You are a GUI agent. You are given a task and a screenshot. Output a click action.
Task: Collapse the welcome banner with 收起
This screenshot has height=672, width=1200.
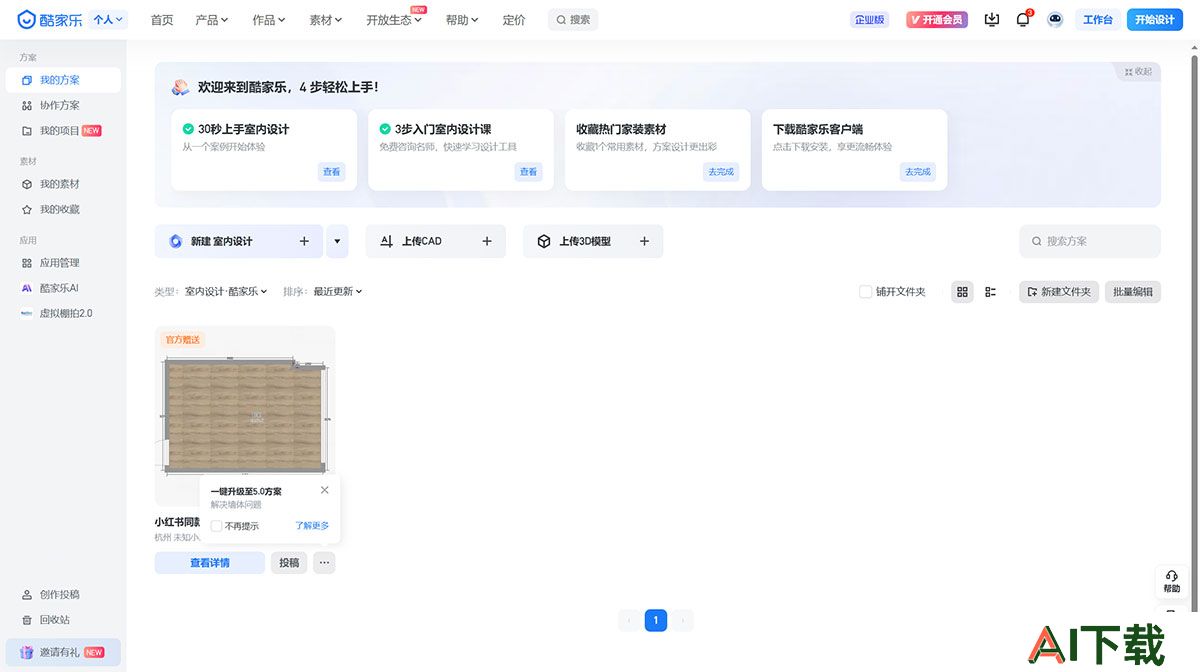[x=1138, y=72]
